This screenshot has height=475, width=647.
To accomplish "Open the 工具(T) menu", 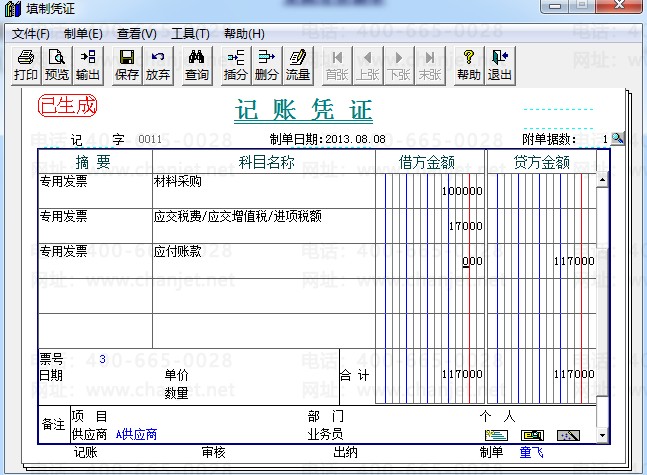I will [x=190, y=34].
